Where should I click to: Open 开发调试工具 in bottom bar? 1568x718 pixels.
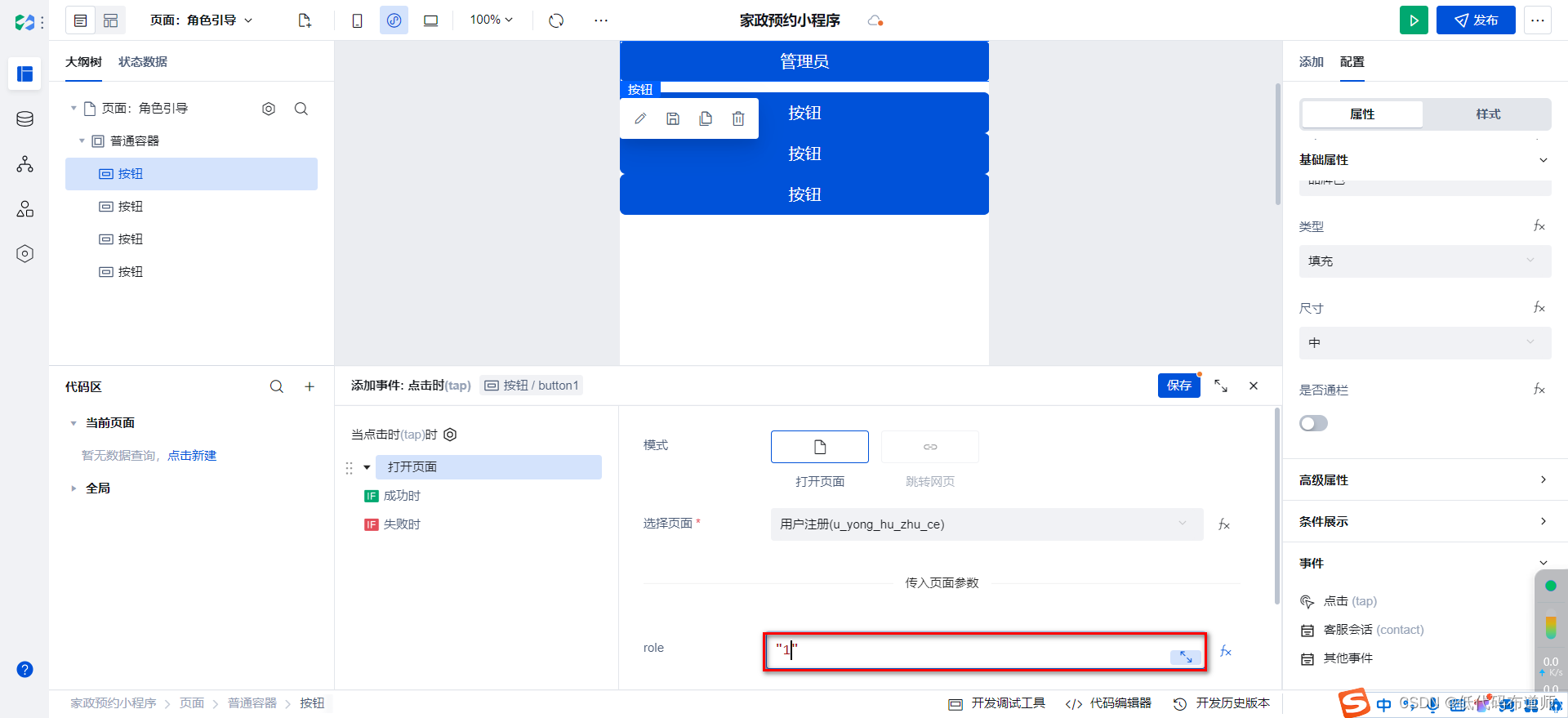[x=996, y=703]
